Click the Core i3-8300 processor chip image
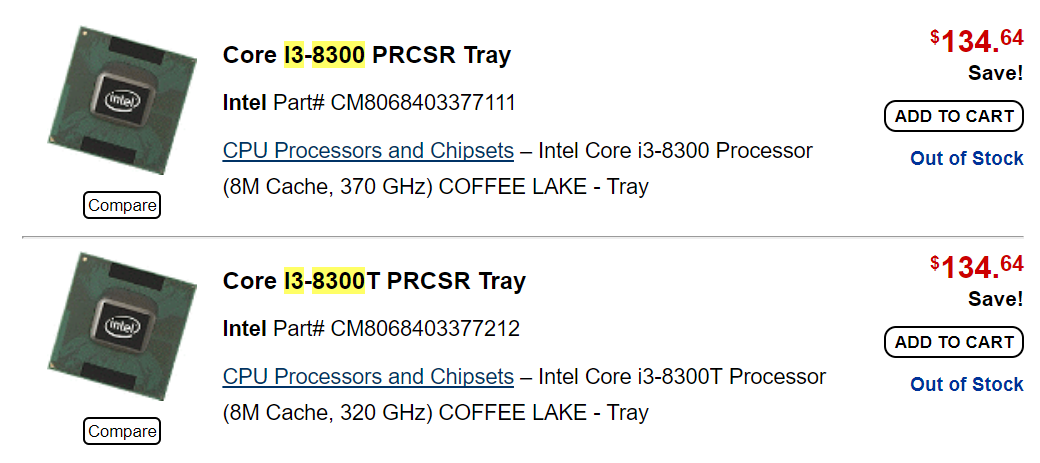The image size is (1040, 463). [x=121, y=100]
